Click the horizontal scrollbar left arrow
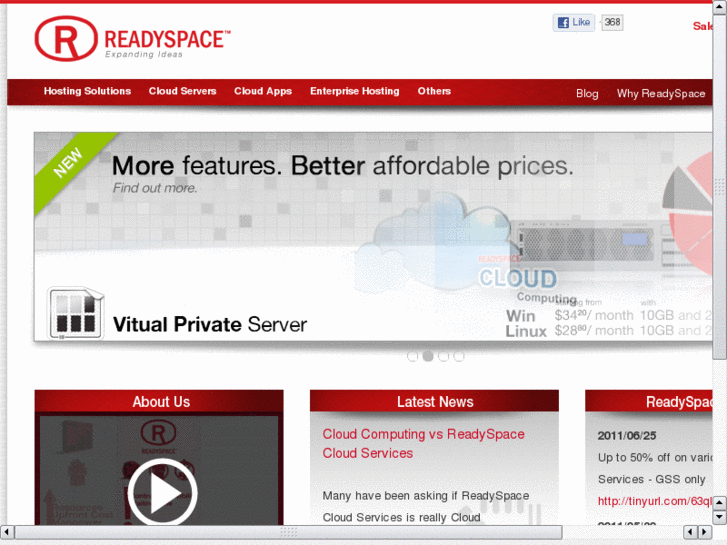727x545 pixels. click(x=6, y=532)
